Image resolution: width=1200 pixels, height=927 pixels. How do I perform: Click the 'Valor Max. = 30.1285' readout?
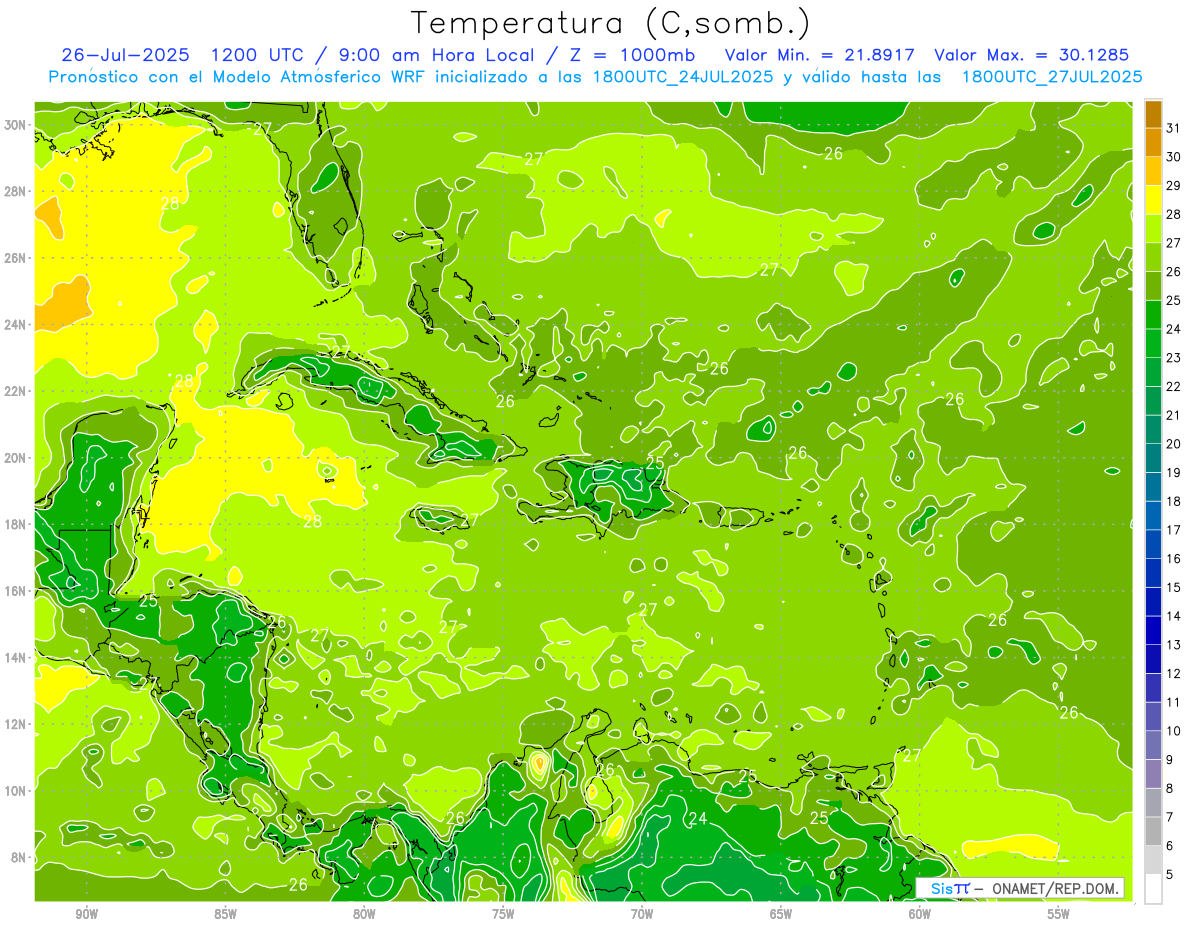click(1032, 54)
